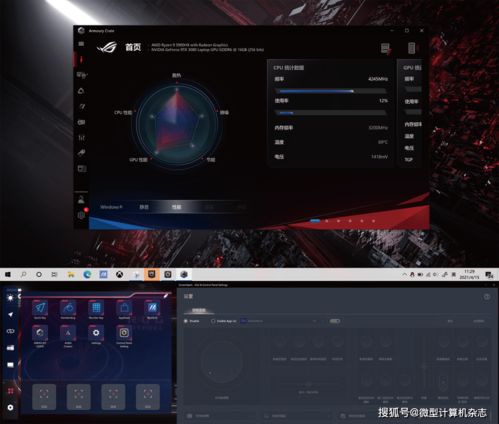
Task: Launch the Number Key grid tile
Action: coord(96,308)
